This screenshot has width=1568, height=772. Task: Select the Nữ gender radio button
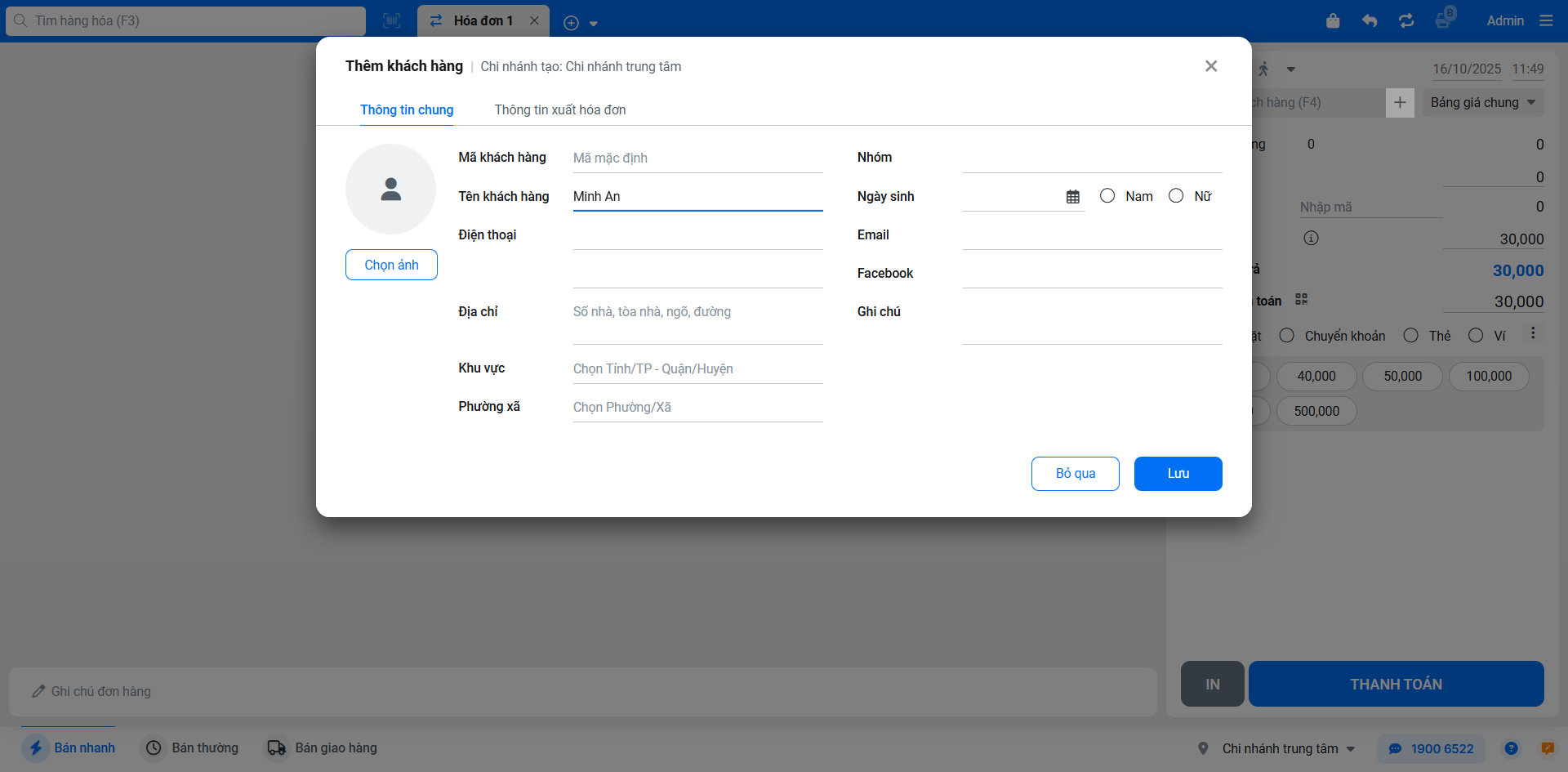click(1176, 196)
